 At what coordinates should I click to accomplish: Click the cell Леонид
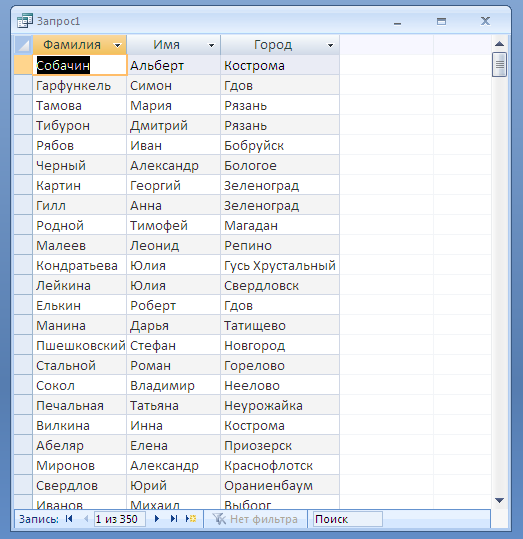pos(174,245)
